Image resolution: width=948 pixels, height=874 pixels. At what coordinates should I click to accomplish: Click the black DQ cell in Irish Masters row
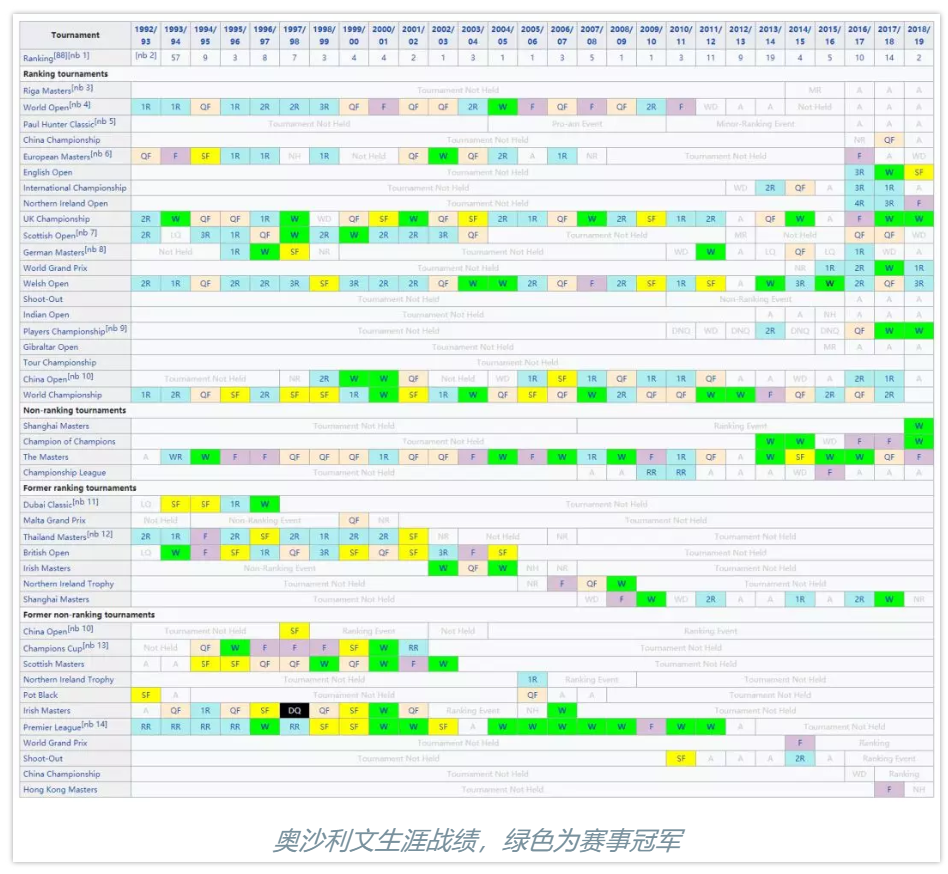coord(294,711)
